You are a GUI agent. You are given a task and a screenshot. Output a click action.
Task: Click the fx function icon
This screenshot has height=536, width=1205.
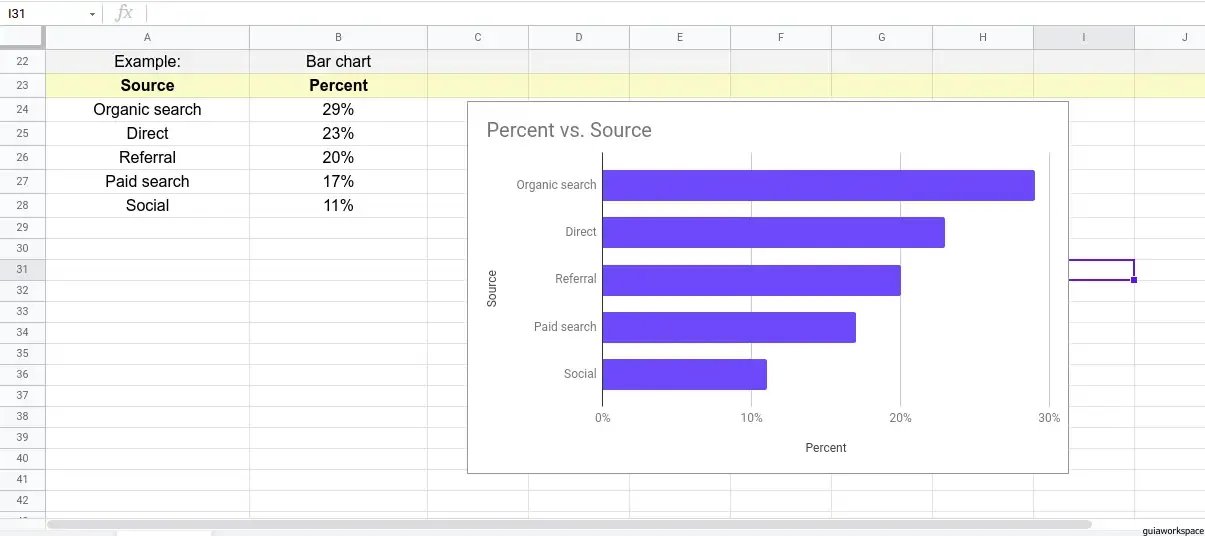tap(124, 13)
